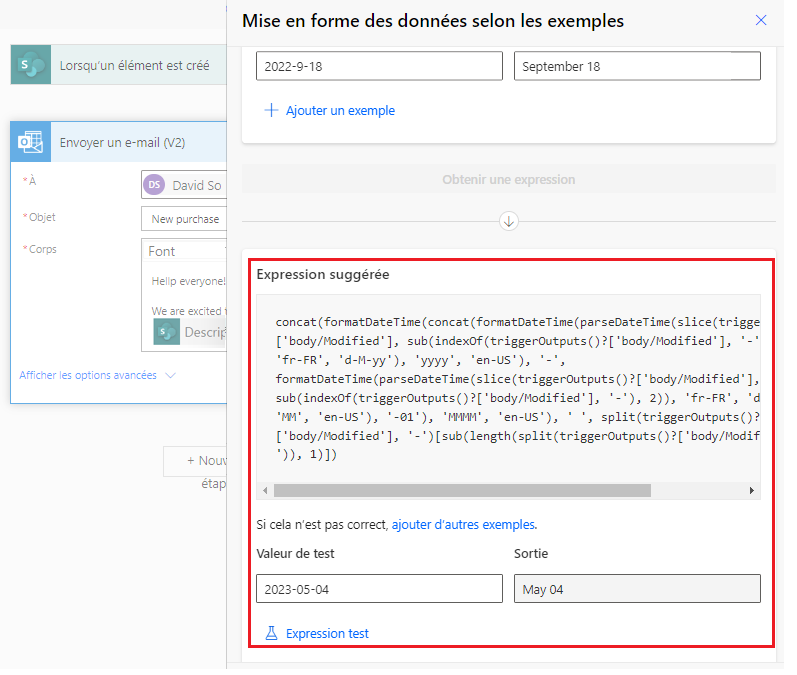The height and width of the screenshot is (675, 797).
Task: Click the ajouter d'autres exemples link
Action: [464, 524]
